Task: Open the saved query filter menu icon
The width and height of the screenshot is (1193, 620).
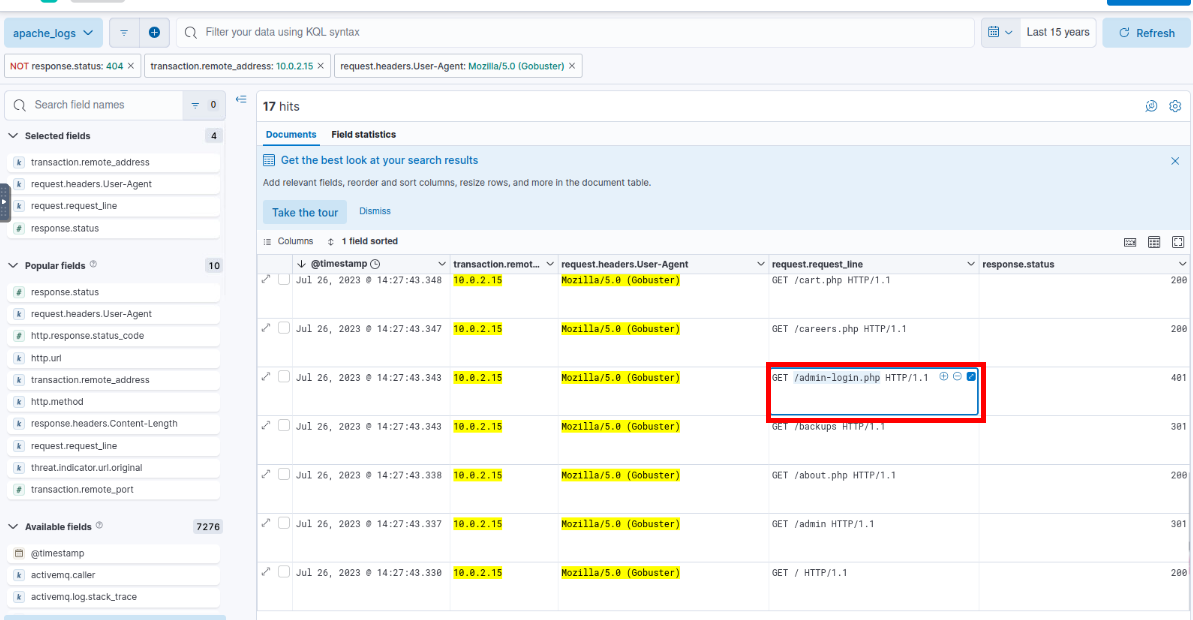Action: tap(124, 33)
